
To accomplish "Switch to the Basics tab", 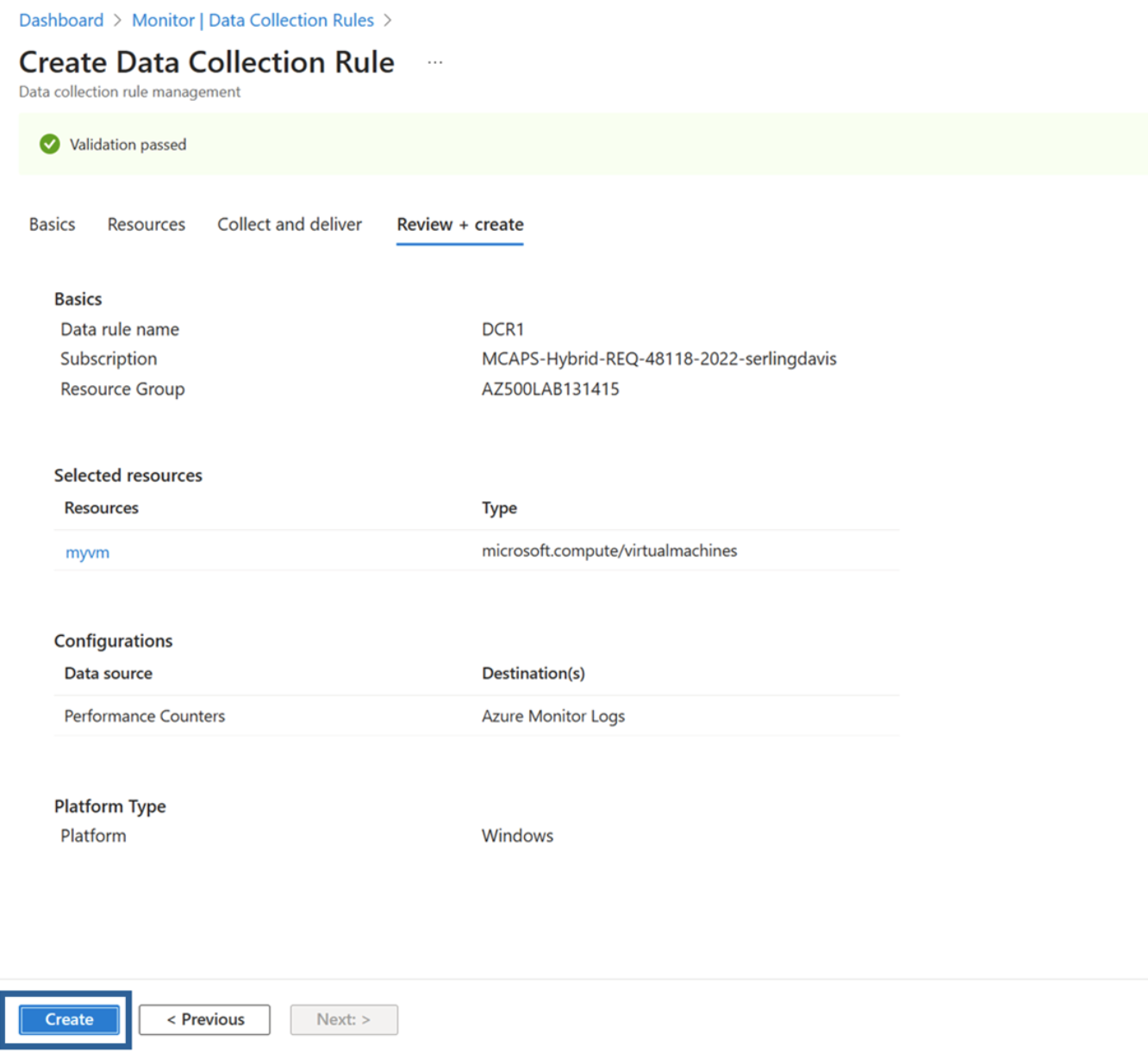I will (52, 224).
